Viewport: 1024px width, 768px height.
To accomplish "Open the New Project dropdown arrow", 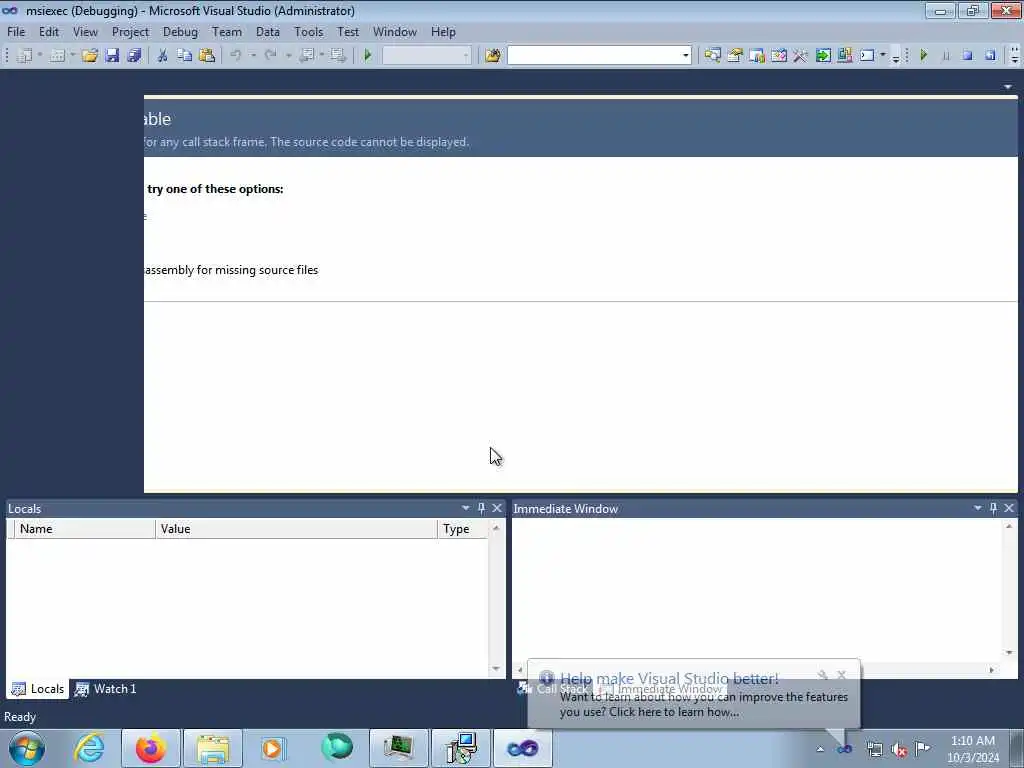I will pos(39,56).
